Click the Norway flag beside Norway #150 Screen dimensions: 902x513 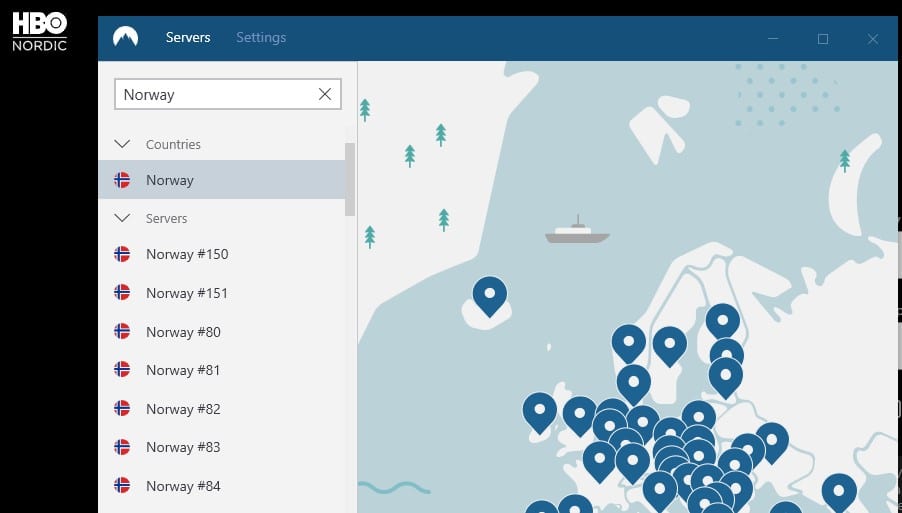[122, 254]
